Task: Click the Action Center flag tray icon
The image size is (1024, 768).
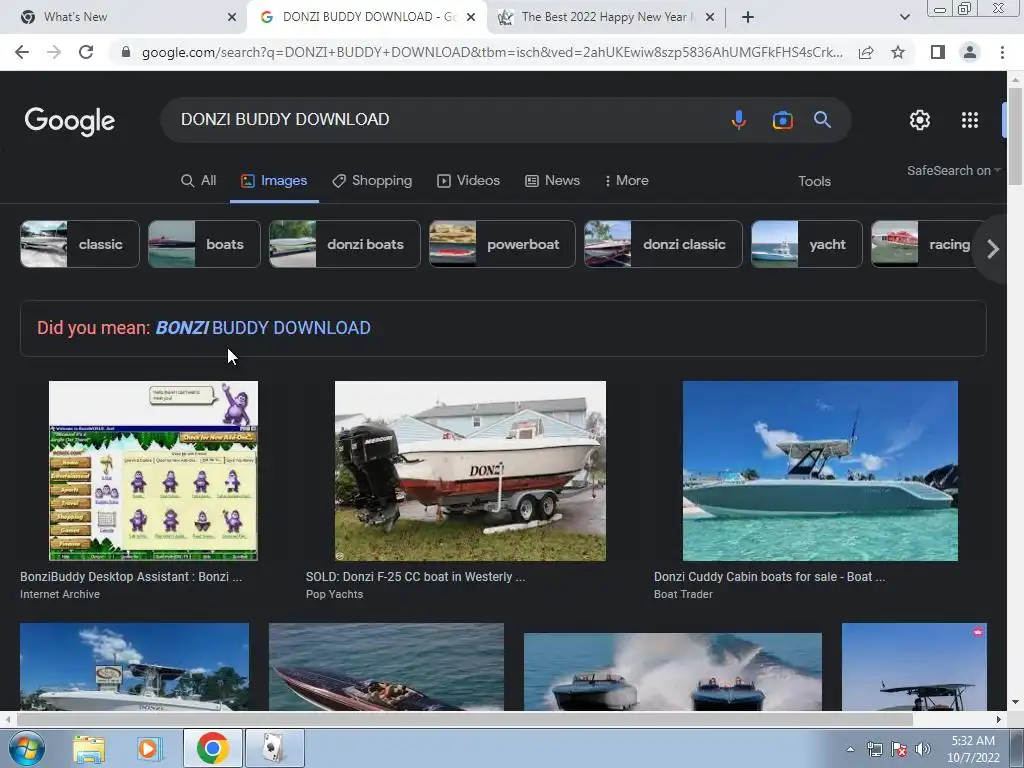Action: (899, 750)
